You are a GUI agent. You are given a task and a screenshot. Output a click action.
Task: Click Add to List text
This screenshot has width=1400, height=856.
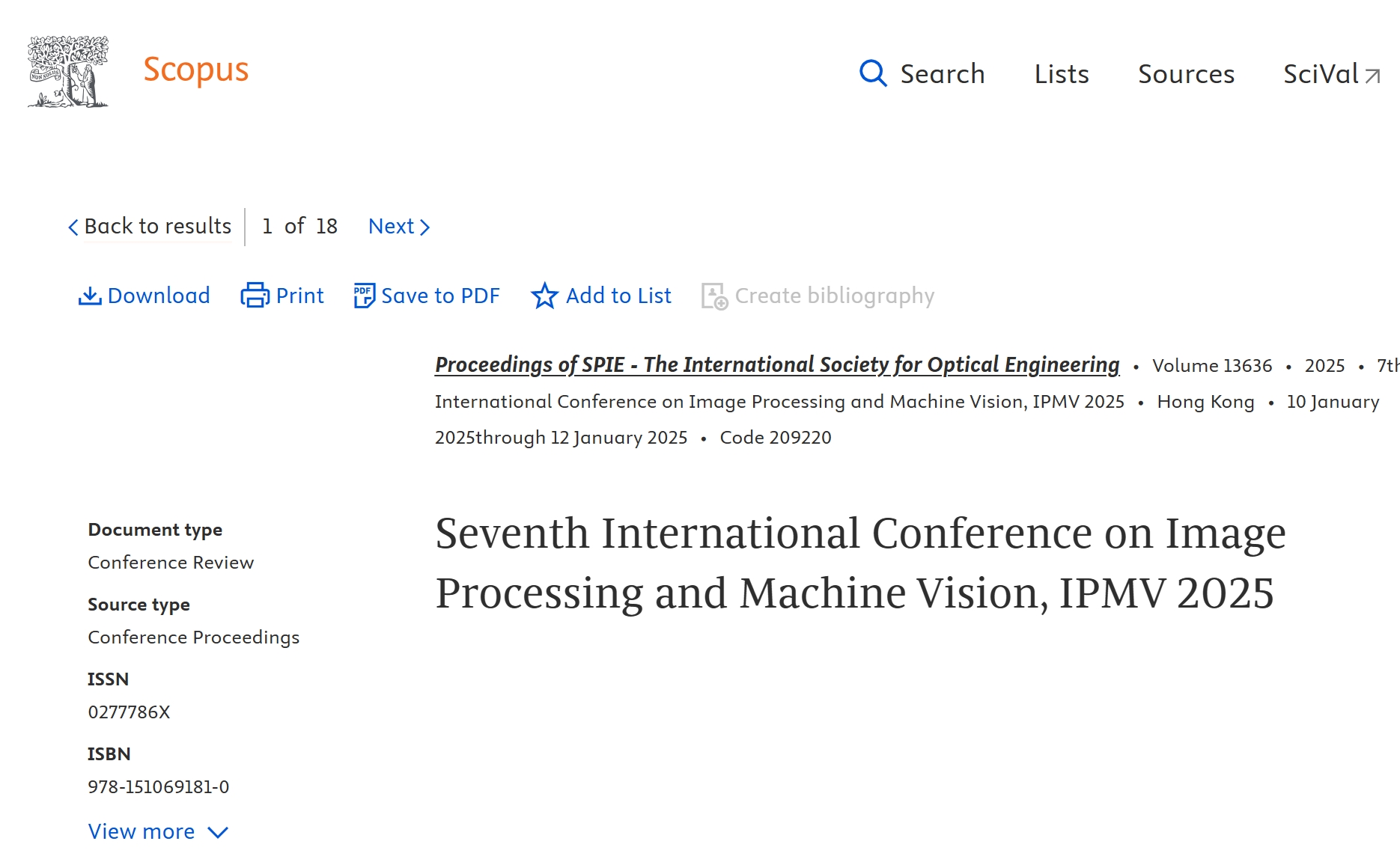(618, 296)
